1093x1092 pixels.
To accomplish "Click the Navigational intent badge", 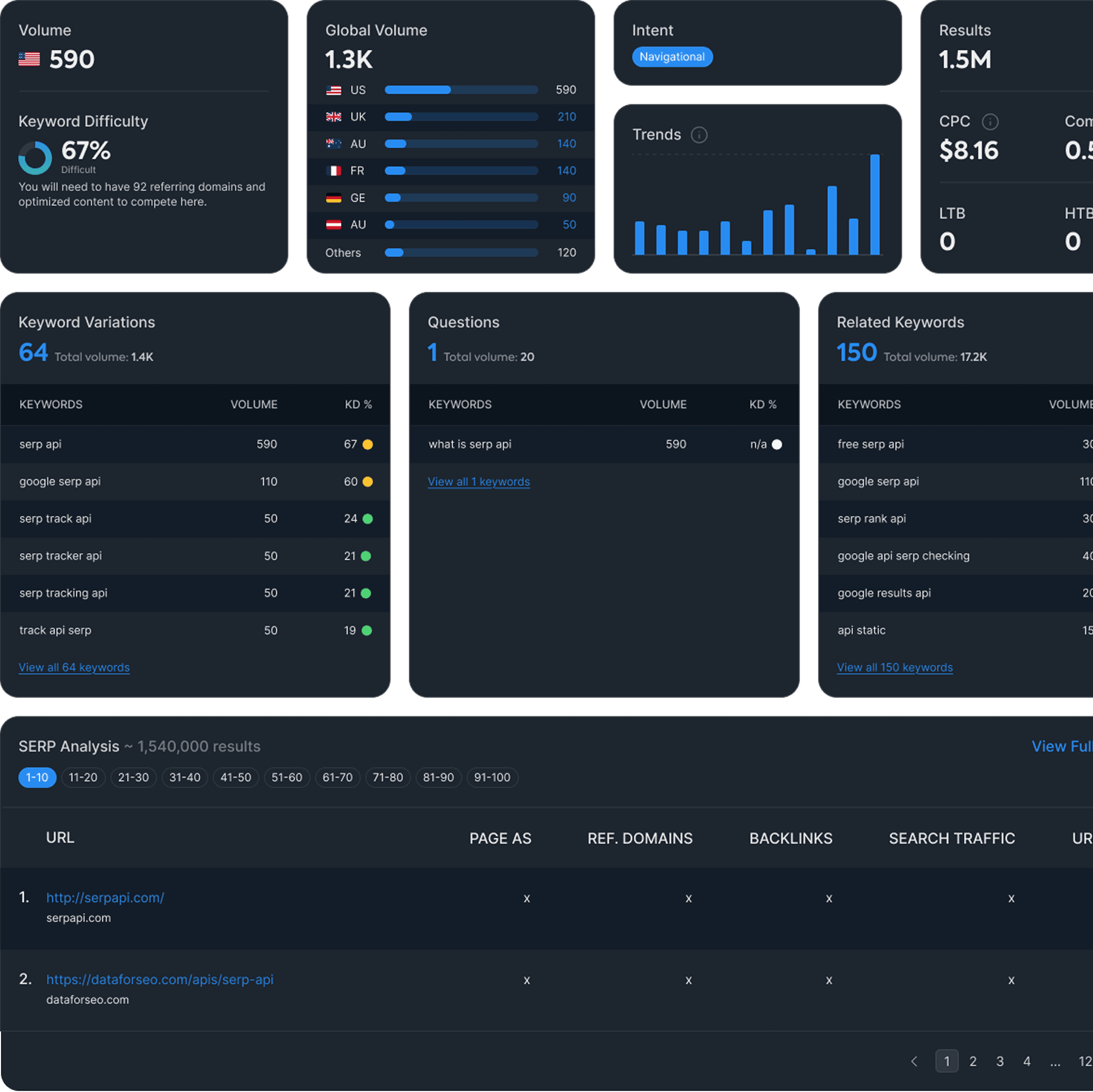I will [x=672, y=57].
